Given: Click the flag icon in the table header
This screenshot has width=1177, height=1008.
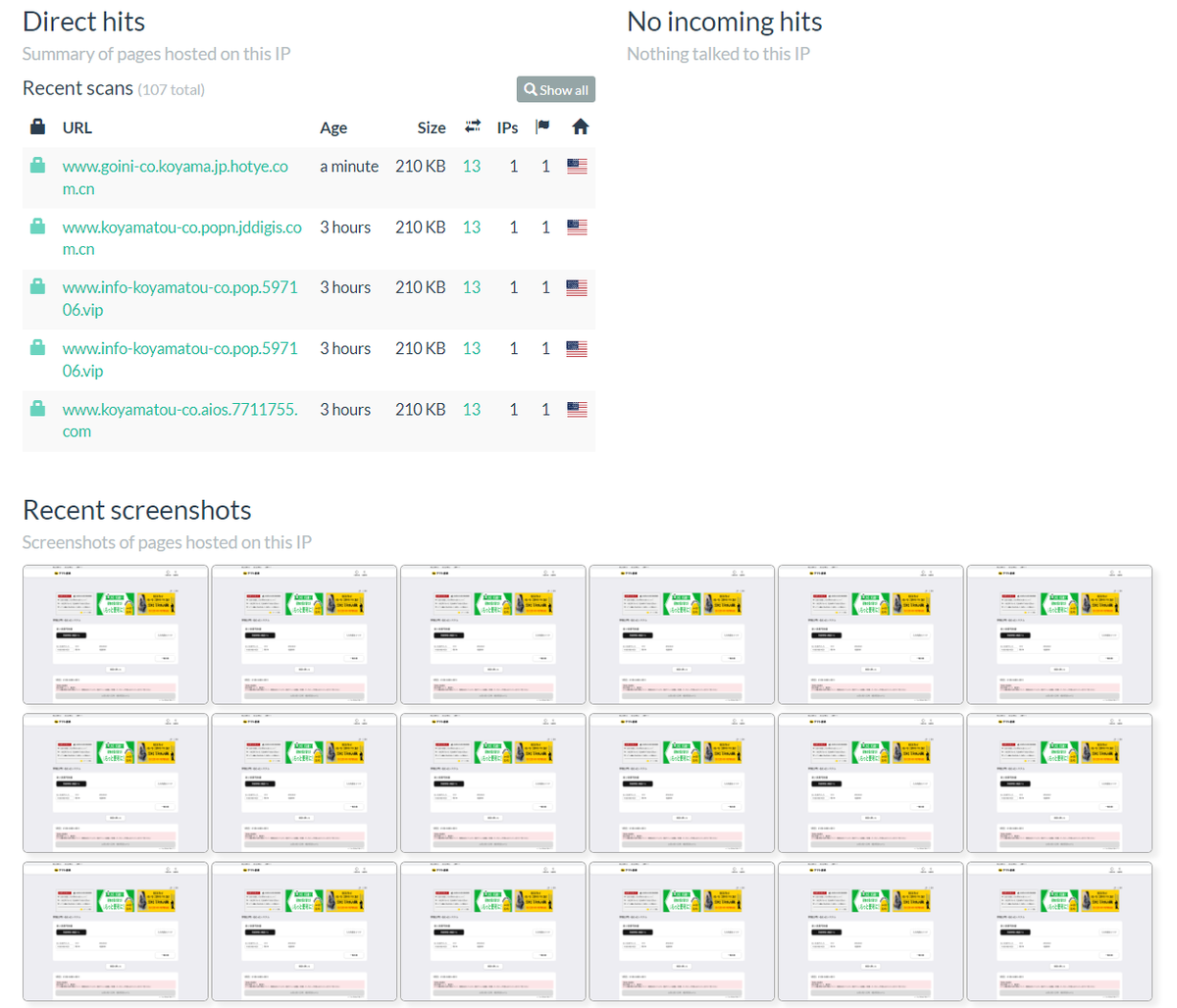Looking at the screenshot, I should click(x=542, y=126).
